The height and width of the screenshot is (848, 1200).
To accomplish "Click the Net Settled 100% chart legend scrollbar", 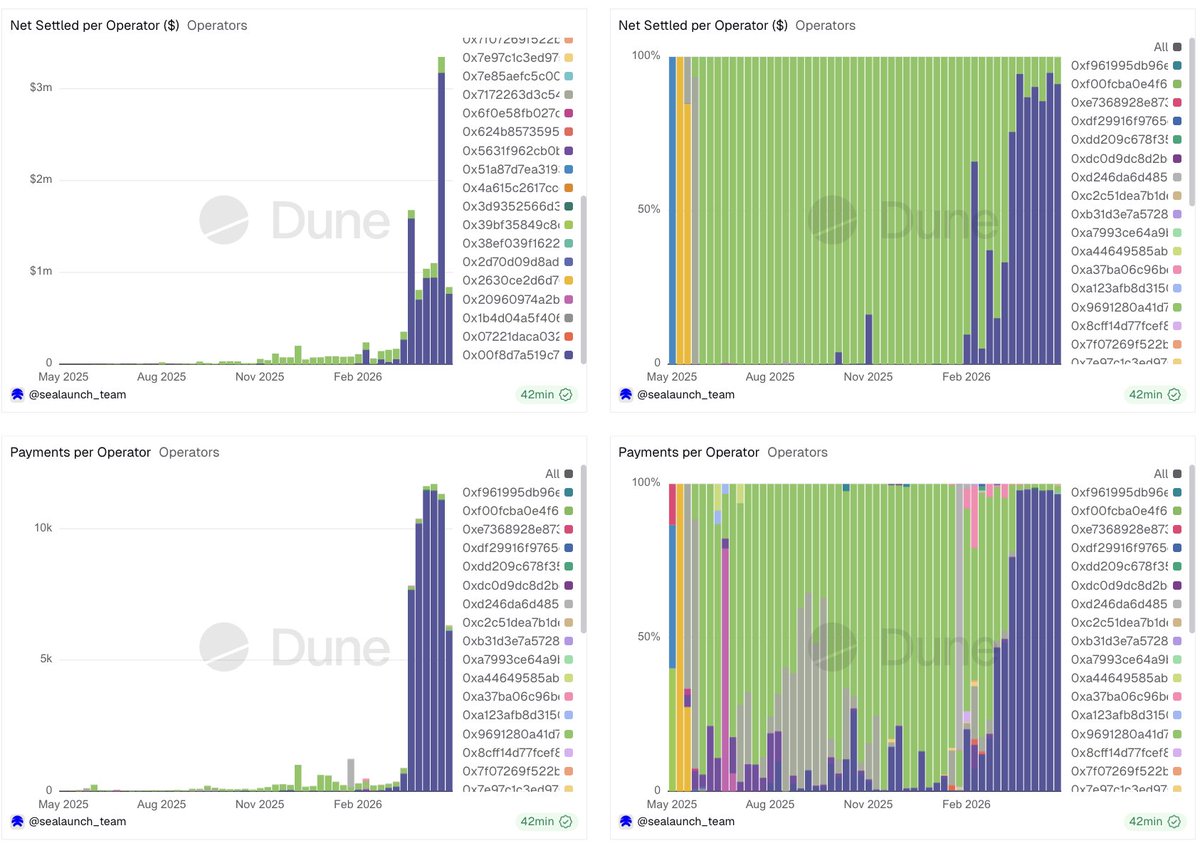I will (x=1192, y=122).
